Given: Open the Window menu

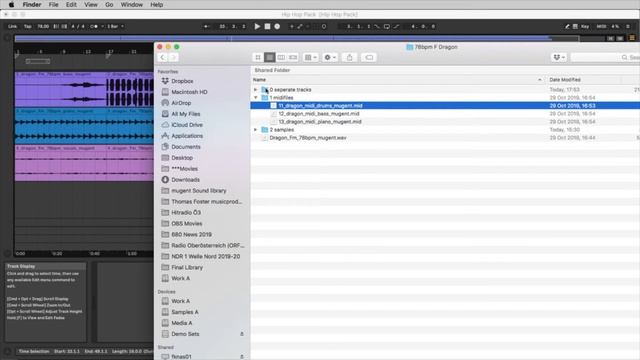Looking at the screenshot, I should [131, 5].
